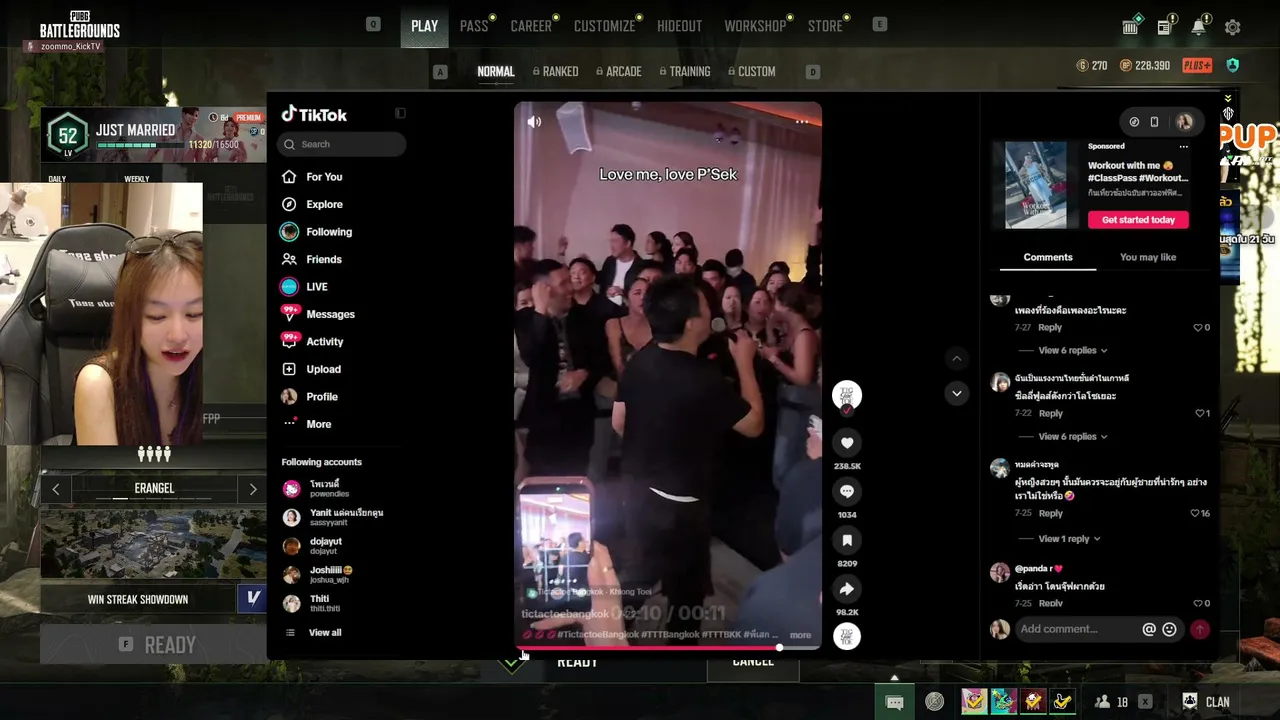Bookmark the TikTok video

[847, 540]
